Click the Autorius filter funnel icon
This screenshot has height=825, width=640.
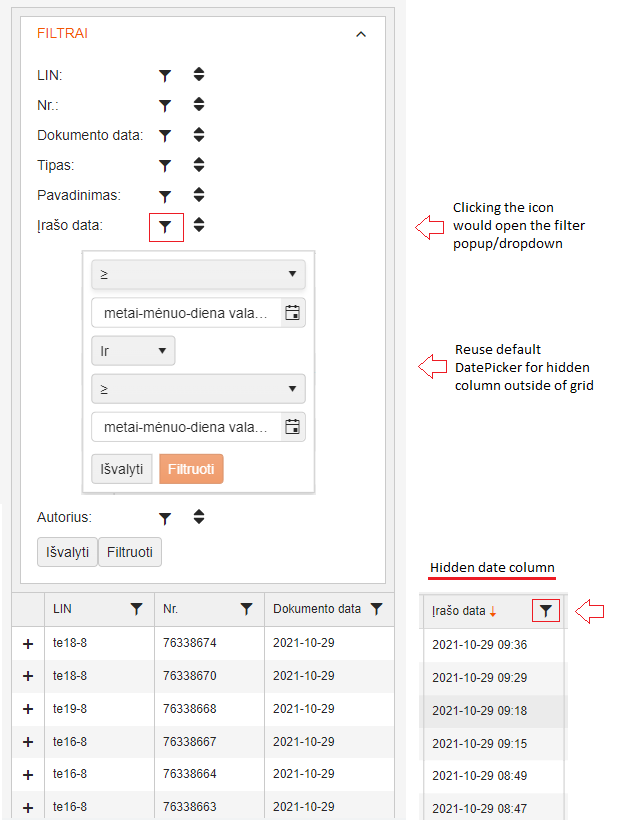[x=166, y=517]
